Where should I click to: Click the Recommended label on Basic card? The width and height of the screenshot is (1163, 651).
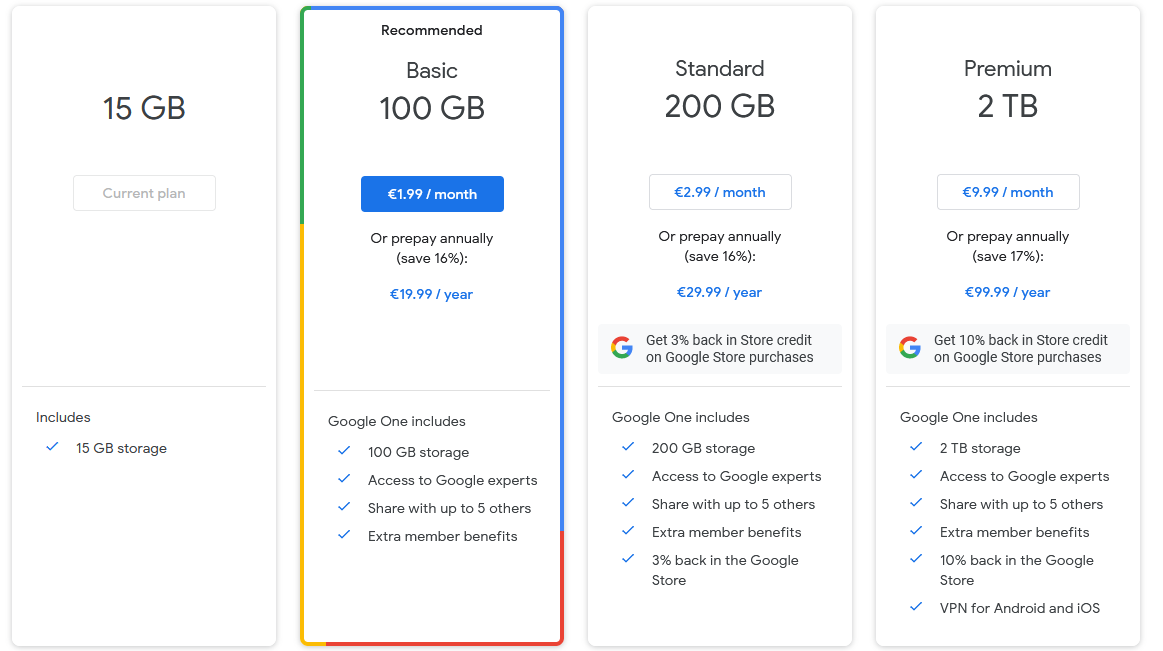[432, 30]
